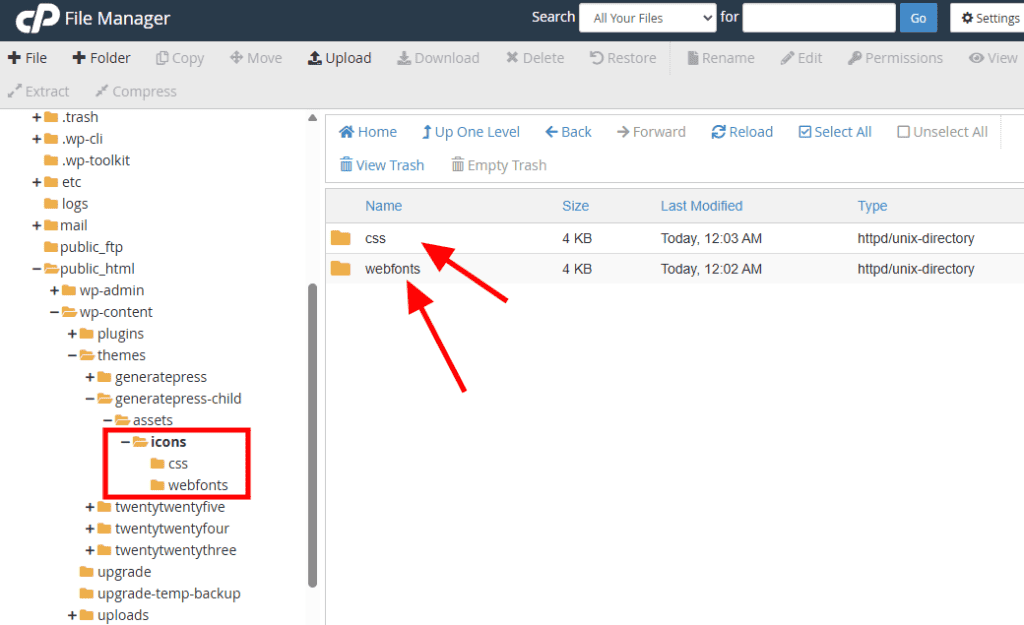Sort files by Last Modified column
The width and height of the screenshot is (1024, 625).
tap(701, 206)
